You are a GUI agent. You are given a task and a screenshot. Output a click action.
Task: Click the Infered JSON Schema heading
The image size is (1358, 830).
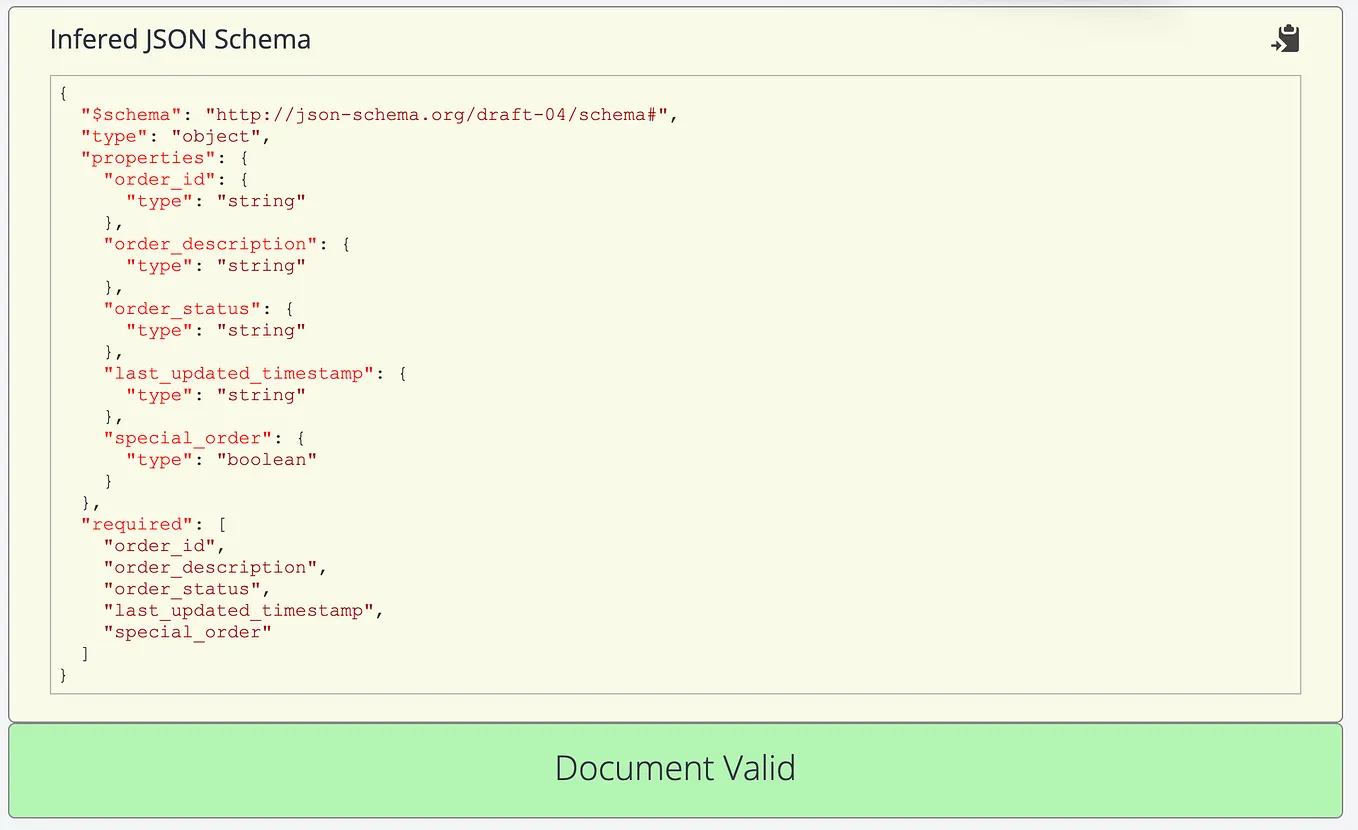pos(180,39)
